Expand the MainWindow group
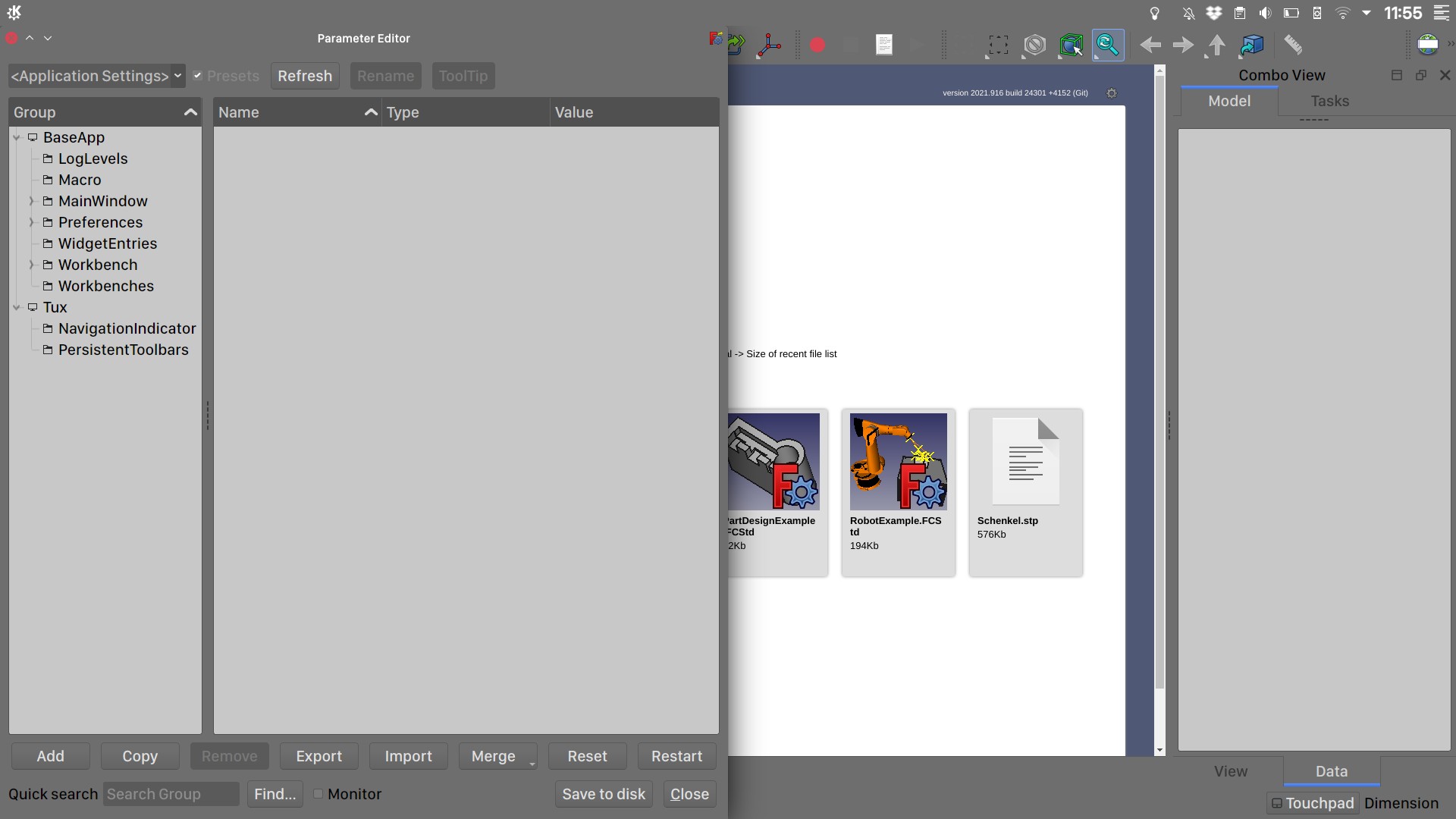The image size is (1456, 819). click(31, 201)
